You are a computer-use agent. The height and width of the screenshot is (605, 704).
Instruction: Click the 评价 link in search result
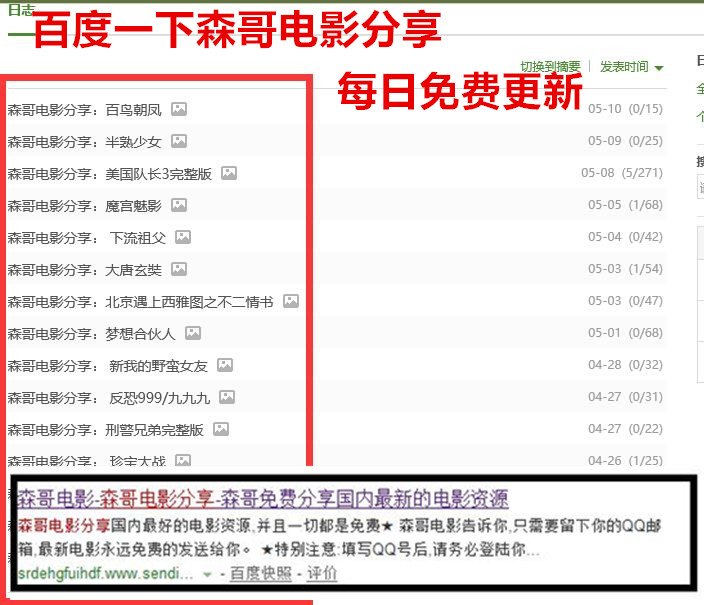[x=322, y=574]
